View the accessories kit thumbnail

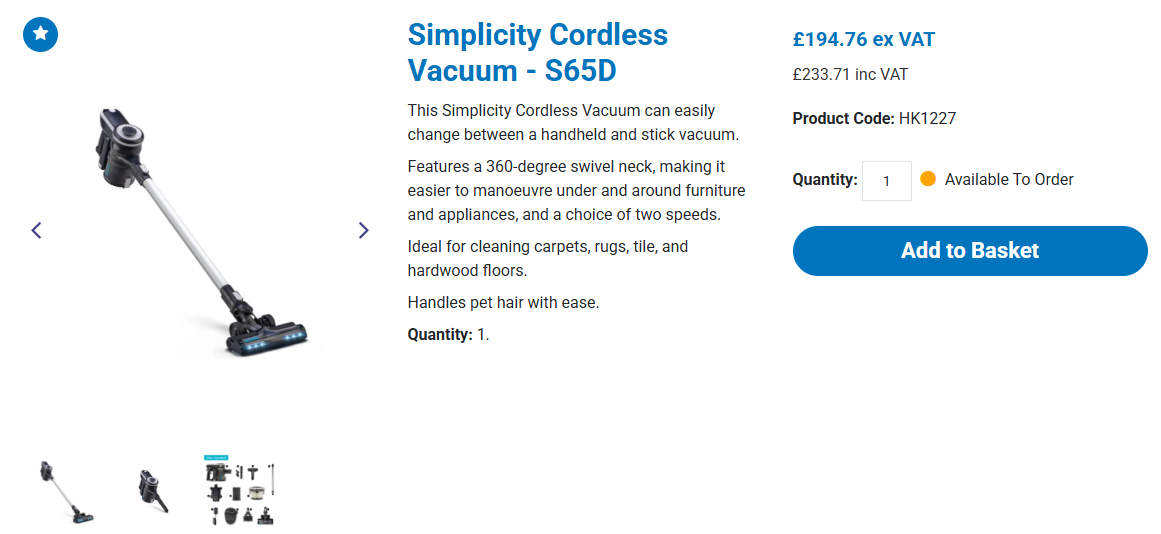tap(239, 490)
